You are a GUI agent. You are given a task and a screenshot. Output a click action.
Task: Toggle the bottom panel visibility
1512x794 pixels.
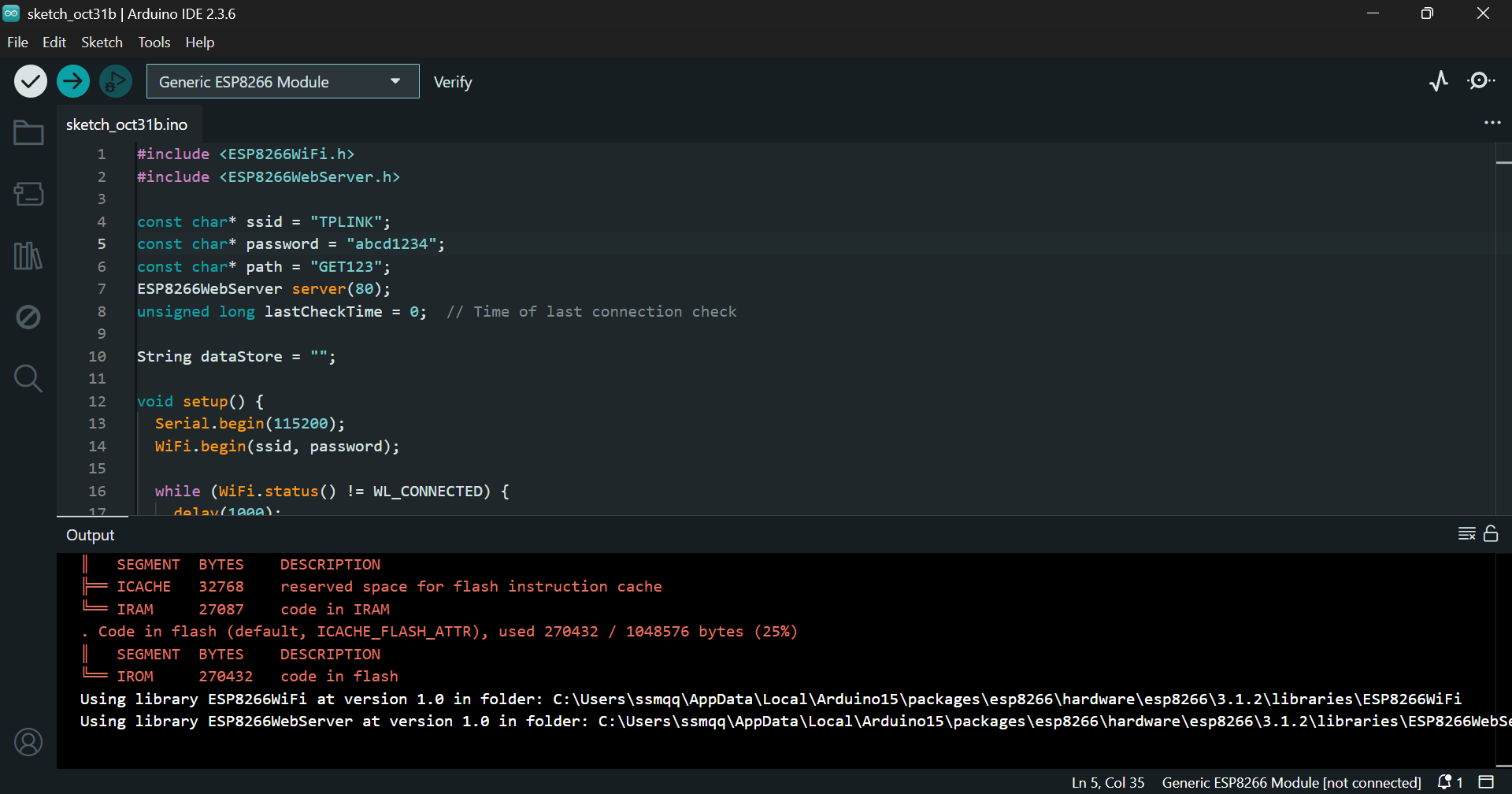[1486, 782]
